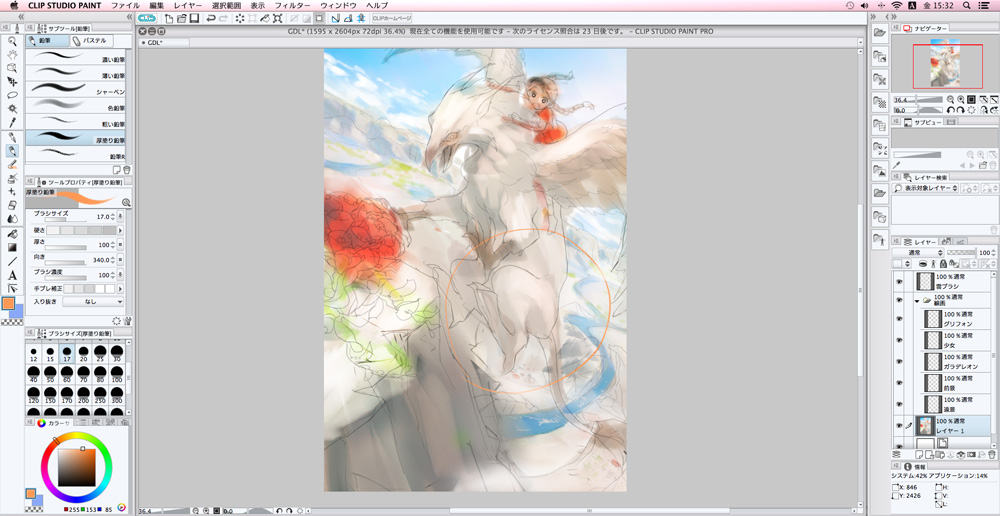Open ファイル menu

tap(125, 5)
